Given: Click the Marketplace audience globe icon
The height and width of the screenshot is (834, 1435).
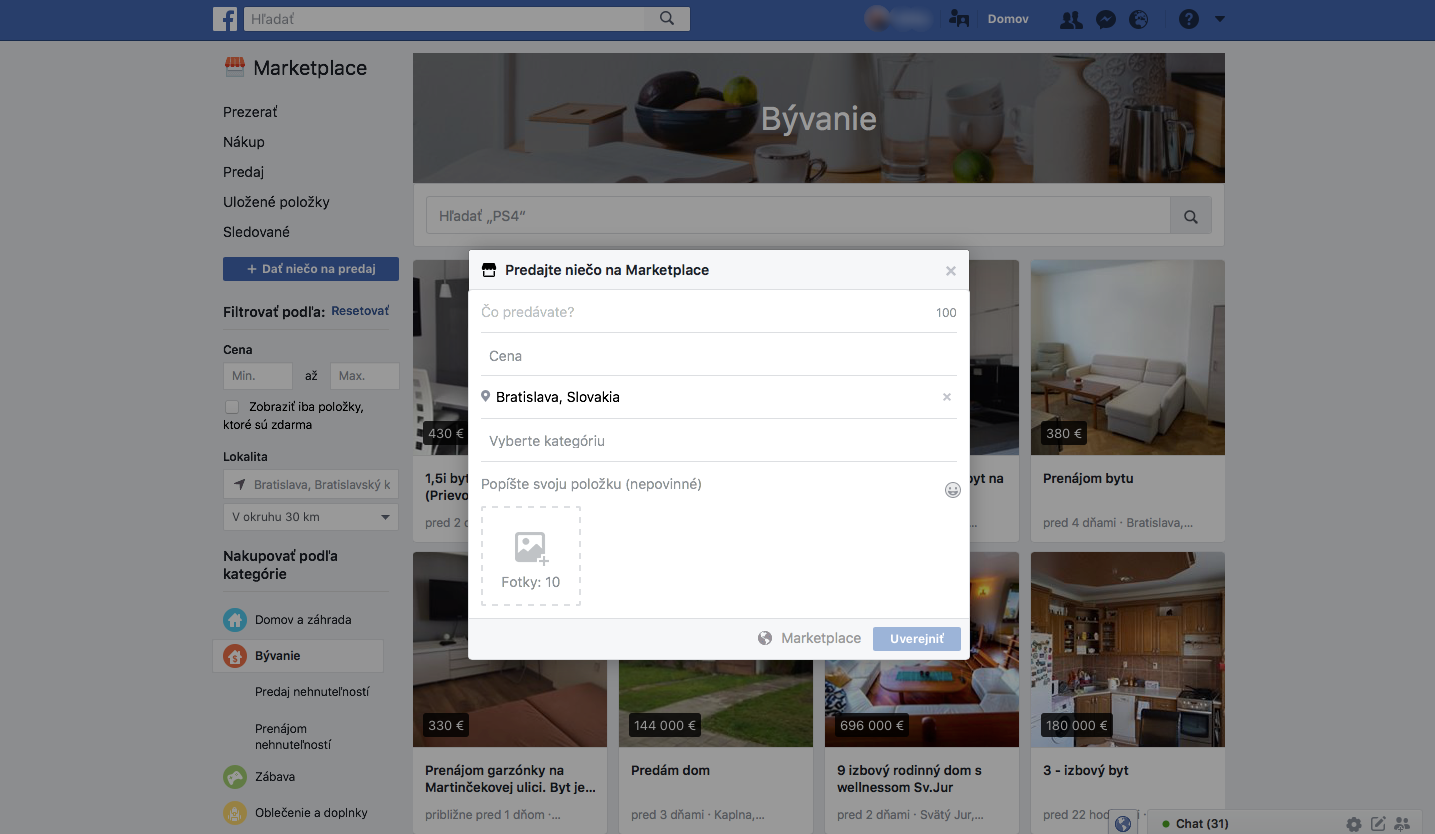Looking at the screenshot, I should [x=765, y=638].
